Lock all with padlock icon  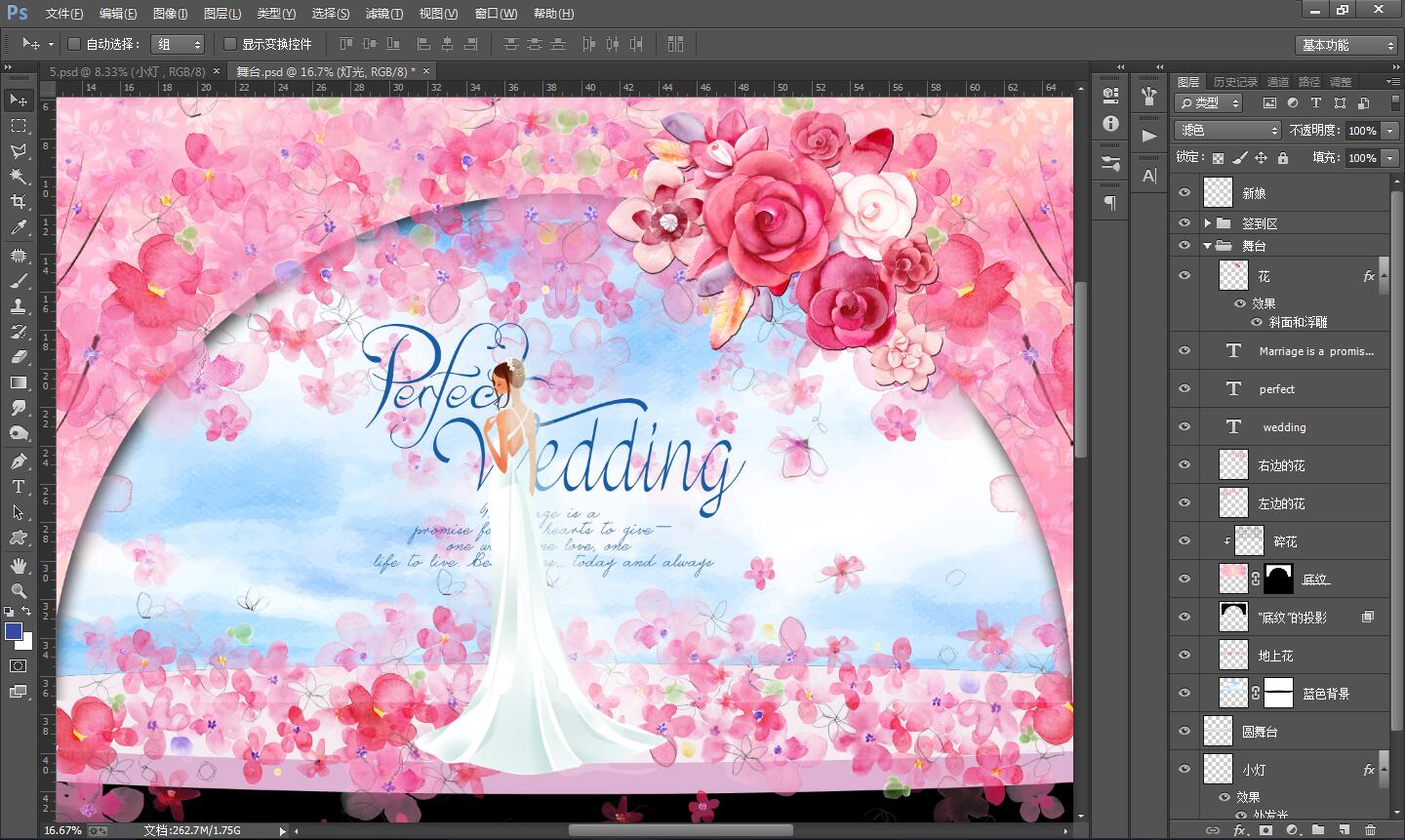coord(1283,157)
